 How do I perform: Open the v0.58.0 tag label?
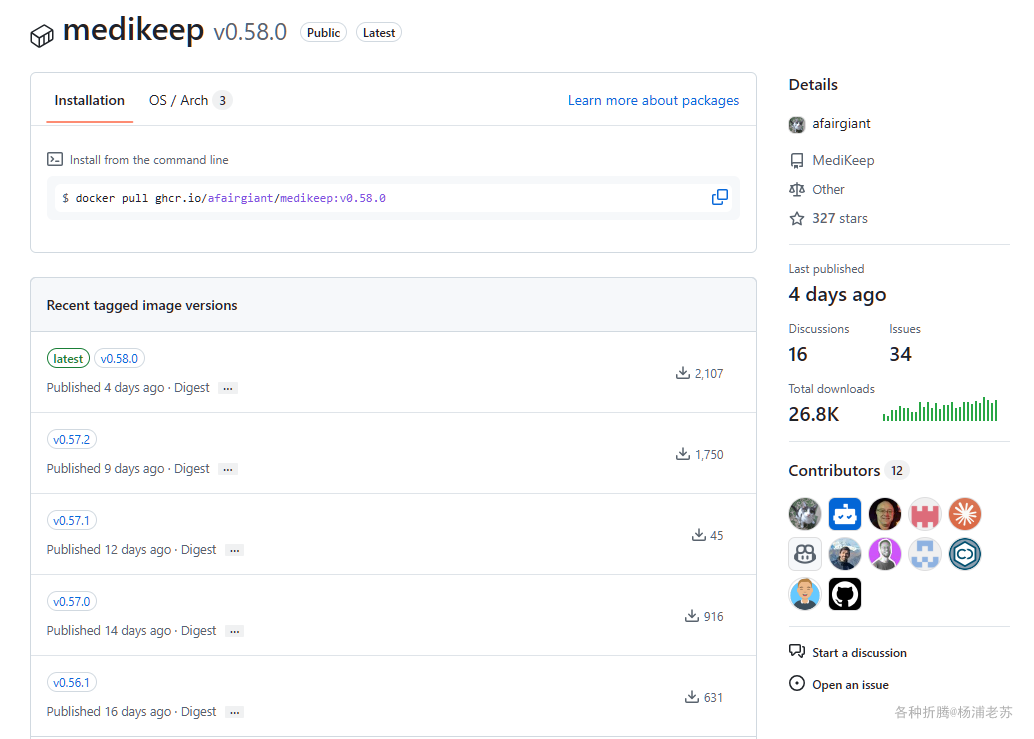coord(119,359)
